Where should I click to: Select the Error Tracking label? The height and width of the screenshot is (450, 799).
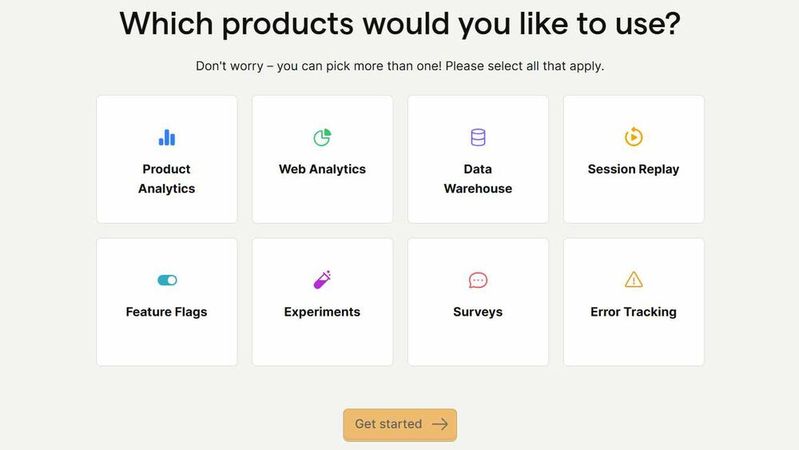[x=633, y=312]
